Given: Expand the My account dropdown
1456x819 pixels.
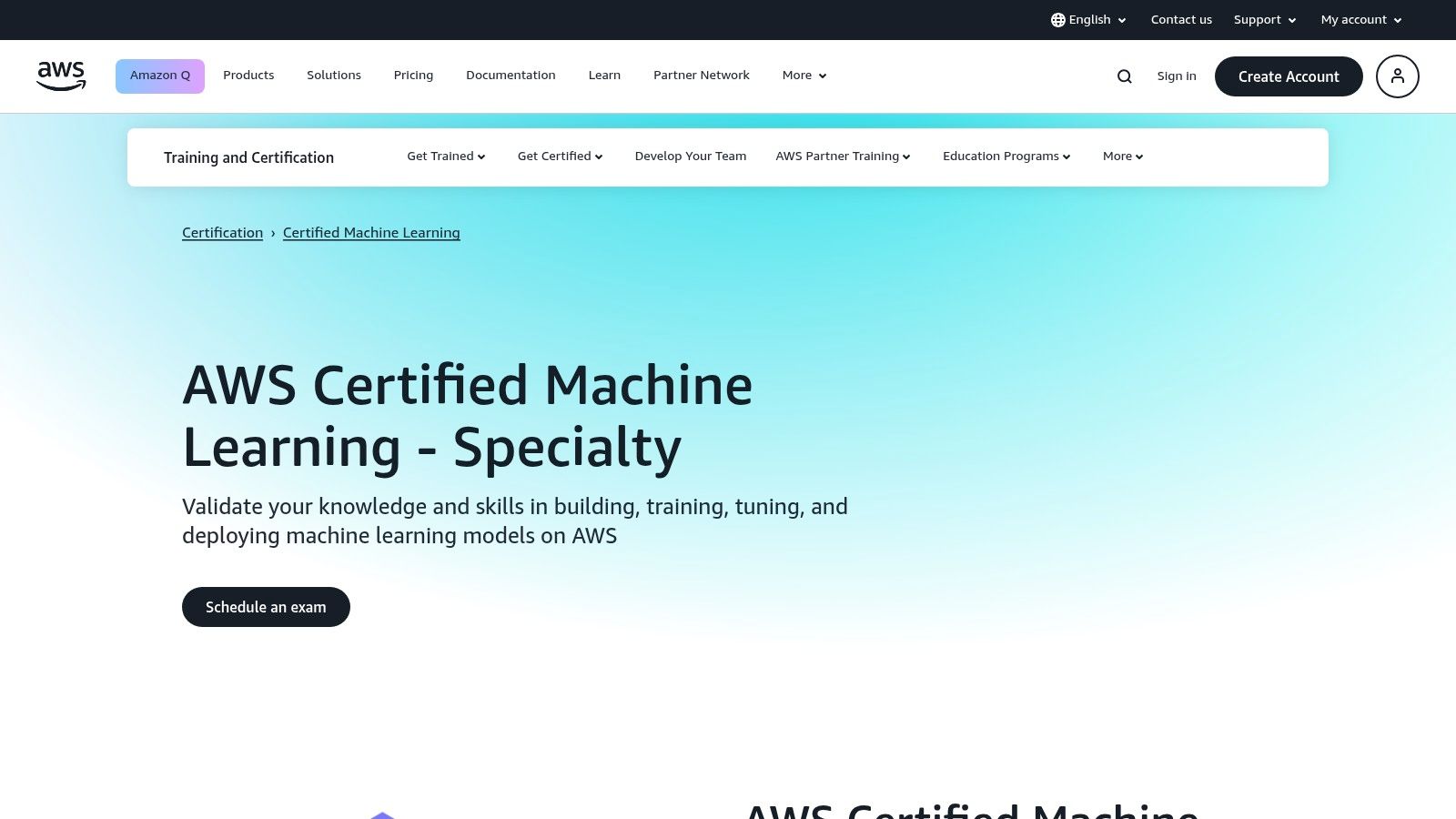Looking at the screenshot, I should (1361, 20).
